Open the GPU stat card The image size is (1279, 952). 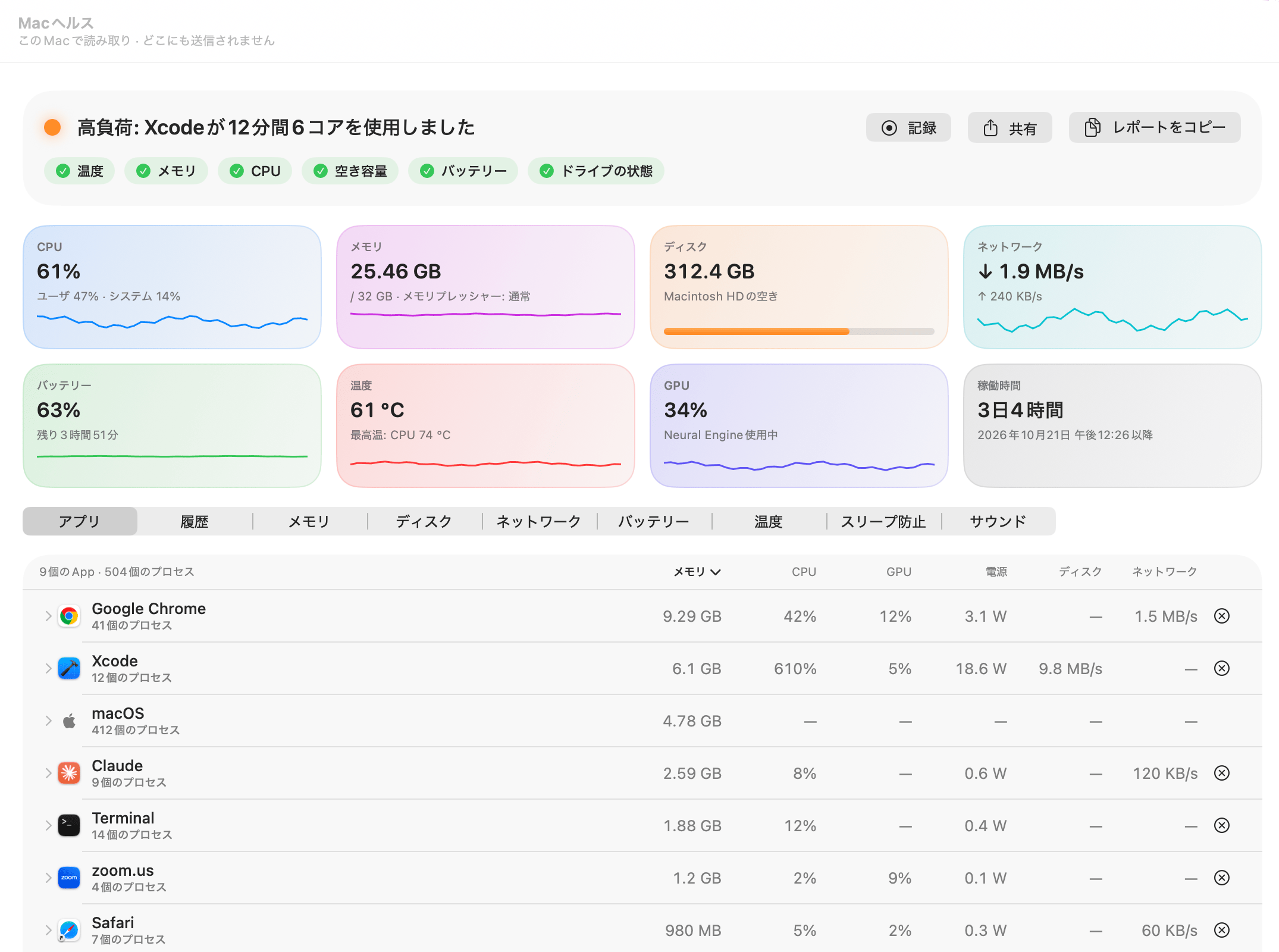tap(799, 425)
